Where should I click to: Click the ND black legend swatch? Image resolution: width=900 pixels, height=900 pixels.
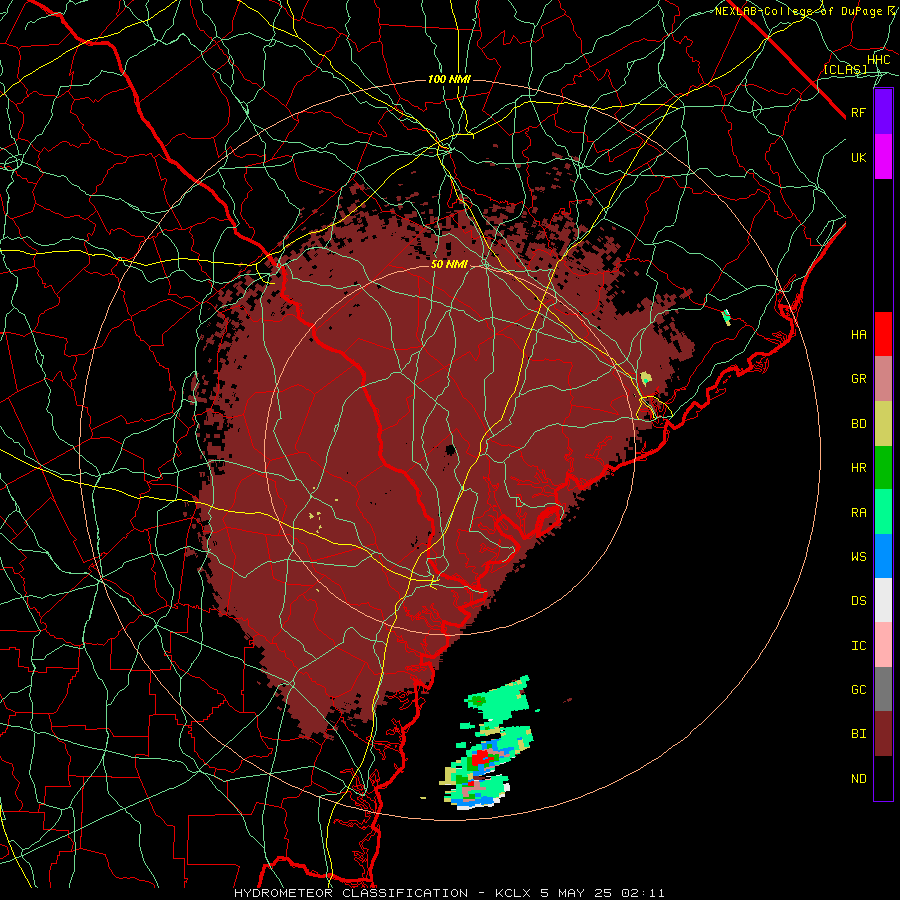point(883,778)
